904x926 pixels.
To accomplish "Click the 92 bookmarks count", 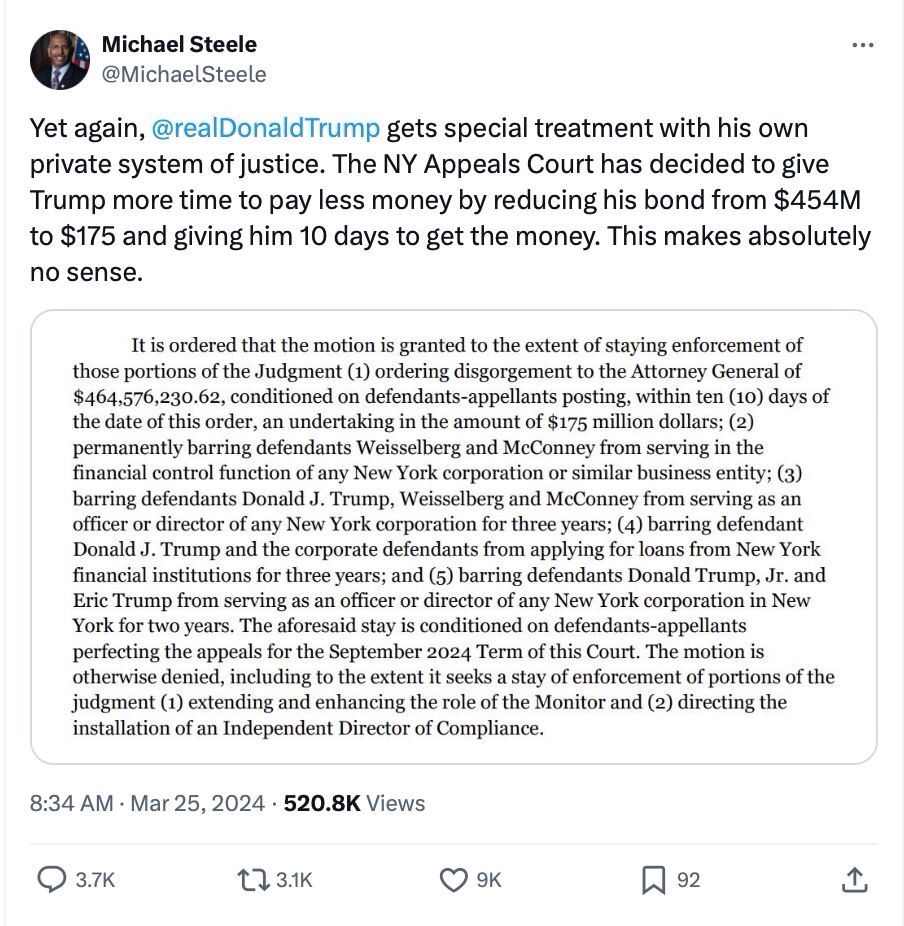I will [x=689, y=880].
